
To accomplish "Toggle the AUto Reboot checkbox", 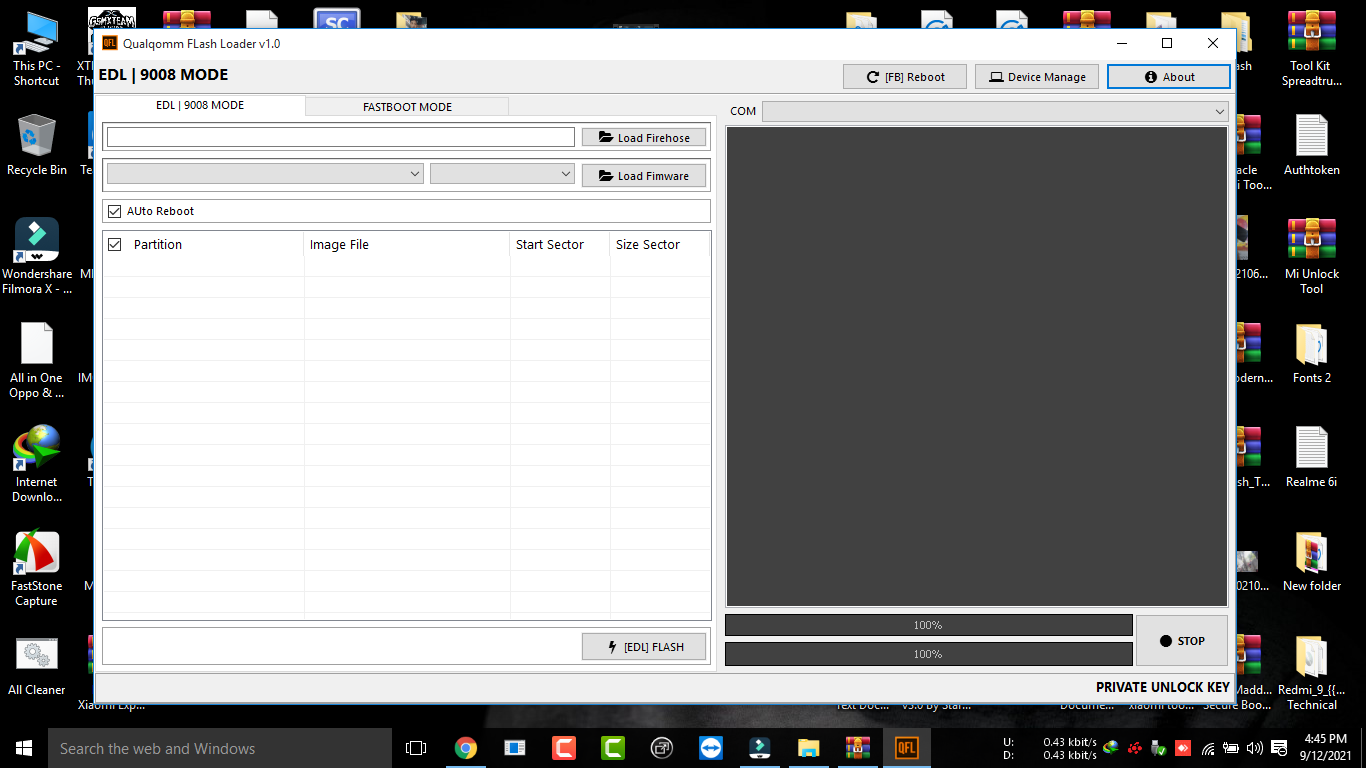I will (114, 211).
